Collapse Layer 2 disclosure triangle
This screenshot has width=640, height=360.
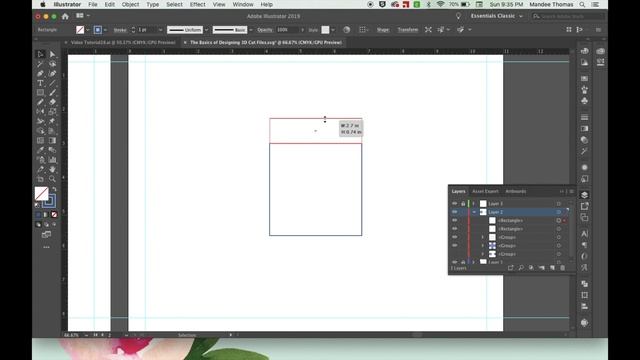click(x=474, y=212)
